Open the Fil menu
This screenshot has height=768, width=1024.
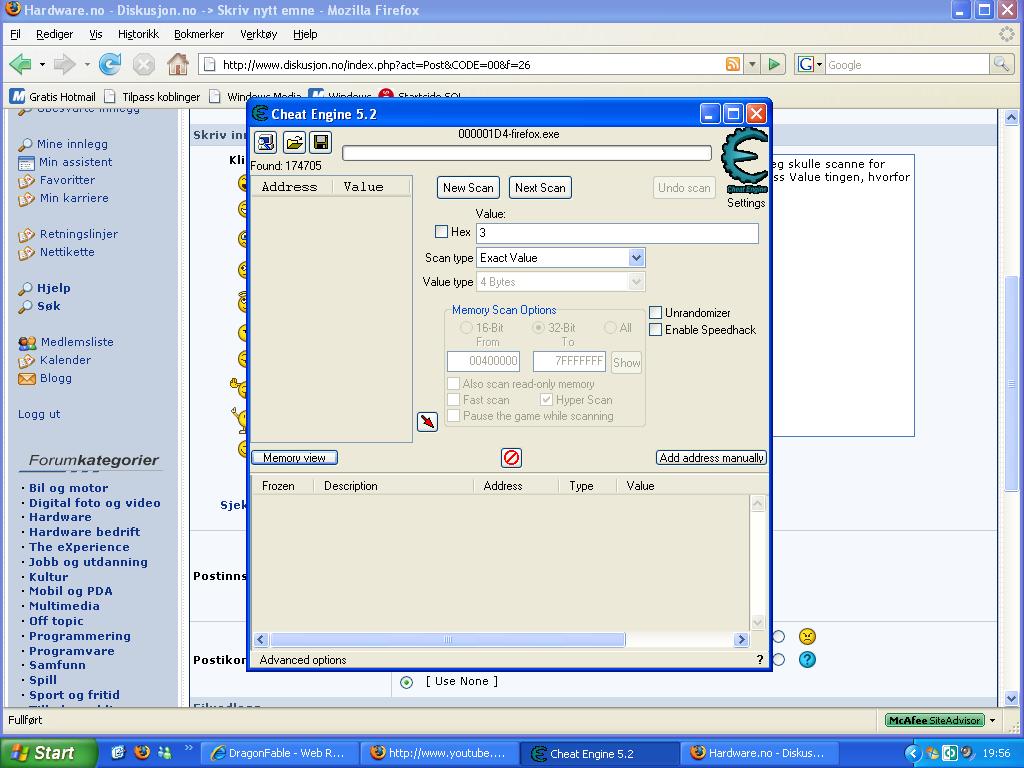point(16,34)
